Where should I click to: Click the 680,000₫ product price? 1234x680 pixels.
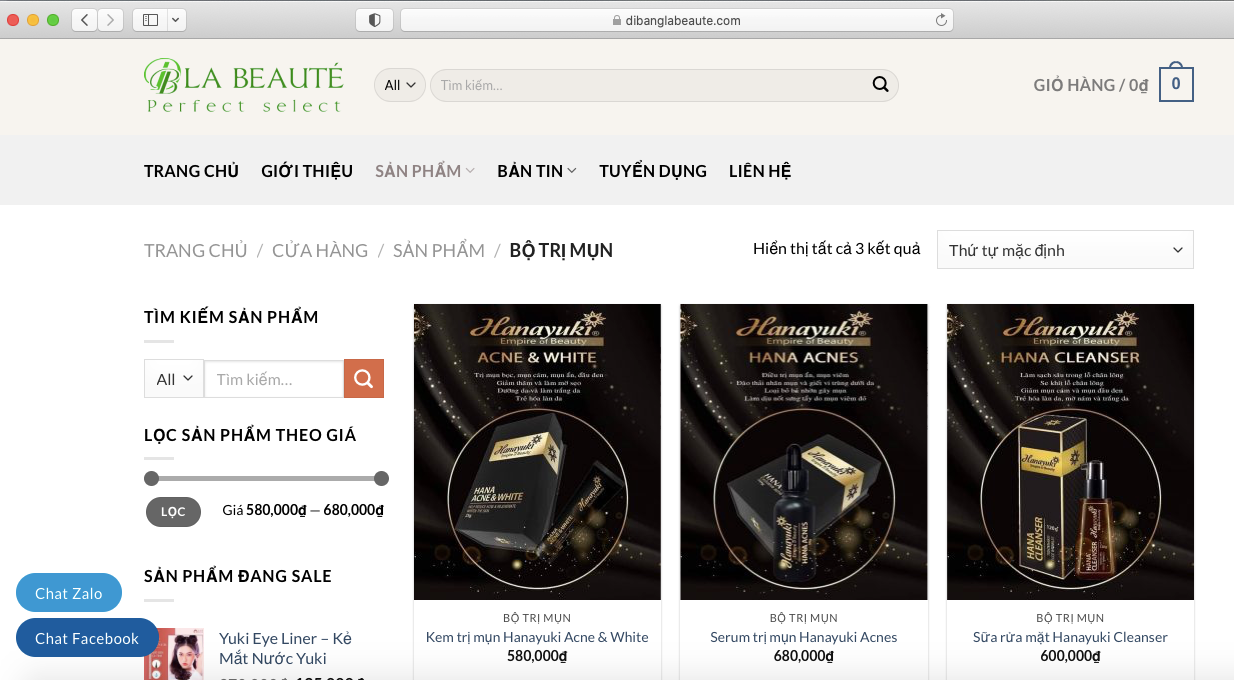[804, 657]
